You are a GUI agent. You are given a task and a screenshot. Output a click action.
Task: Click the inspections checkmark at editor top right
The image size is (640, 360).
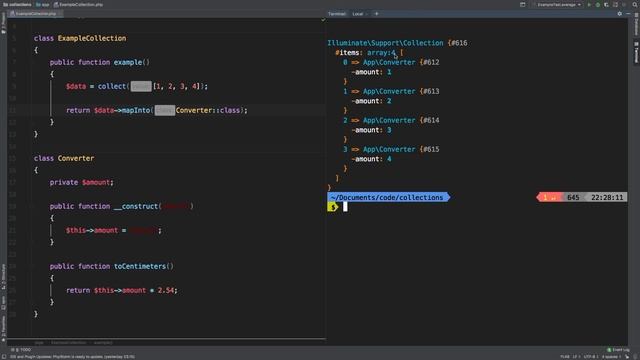point(323,20)
